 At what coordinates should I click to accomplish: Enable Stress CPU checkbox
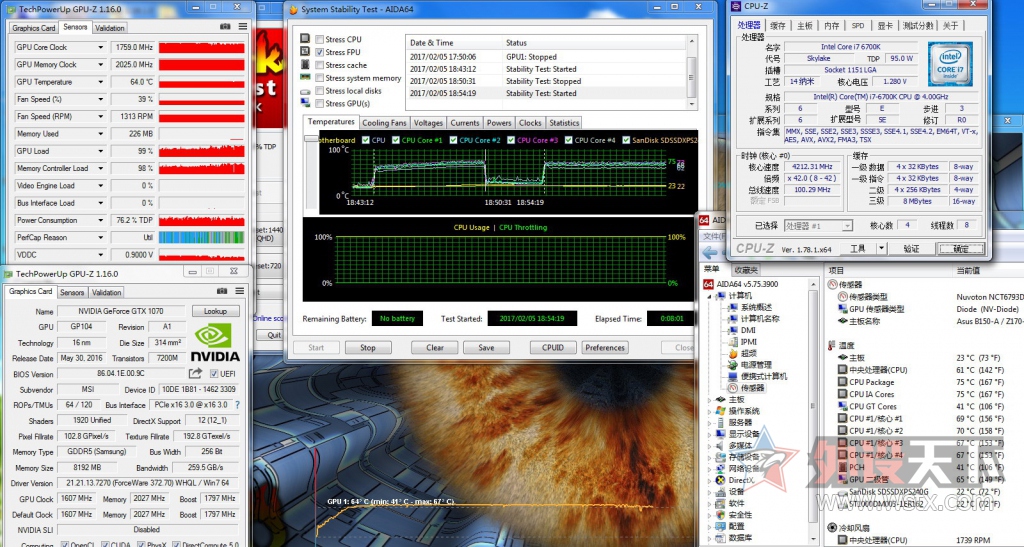320,39
